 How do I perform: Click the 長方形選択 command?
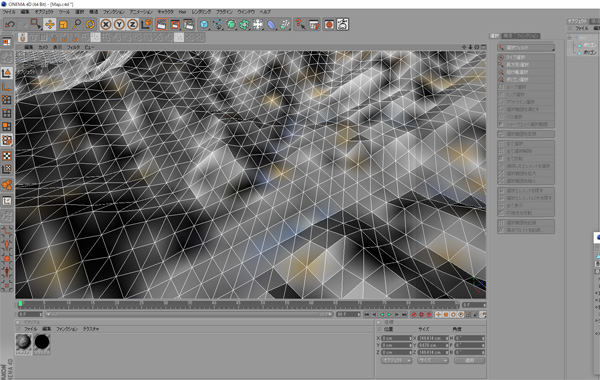pos(526,65)
